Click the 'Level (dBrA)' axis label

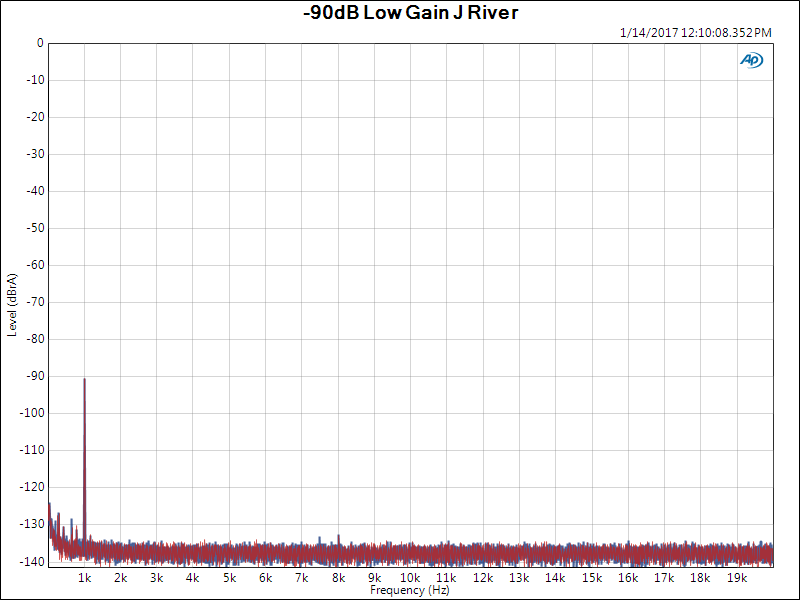[12, 305]
